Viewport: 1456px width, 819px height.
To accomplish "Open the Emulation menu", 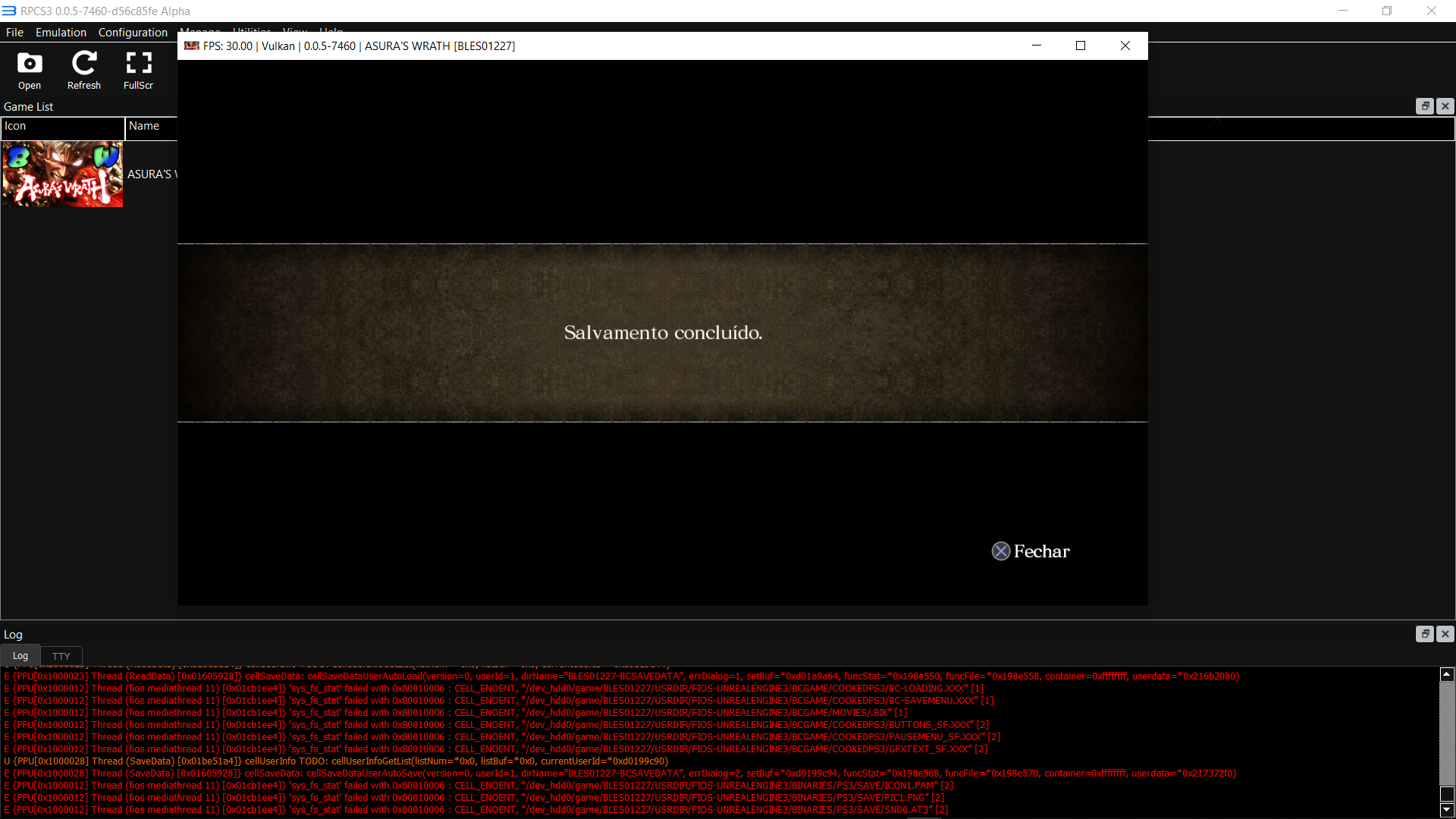I will 60,32.
